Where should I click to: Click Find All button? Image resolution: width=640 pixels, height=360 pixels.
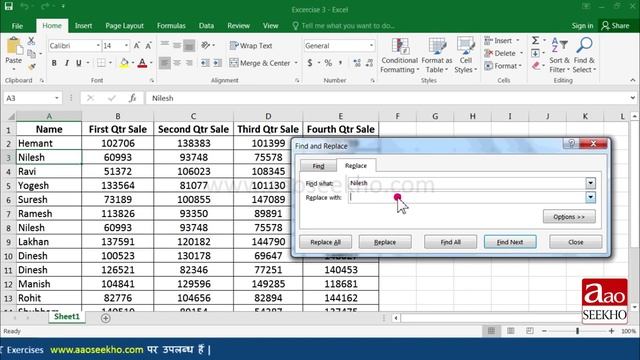(450, 242)
